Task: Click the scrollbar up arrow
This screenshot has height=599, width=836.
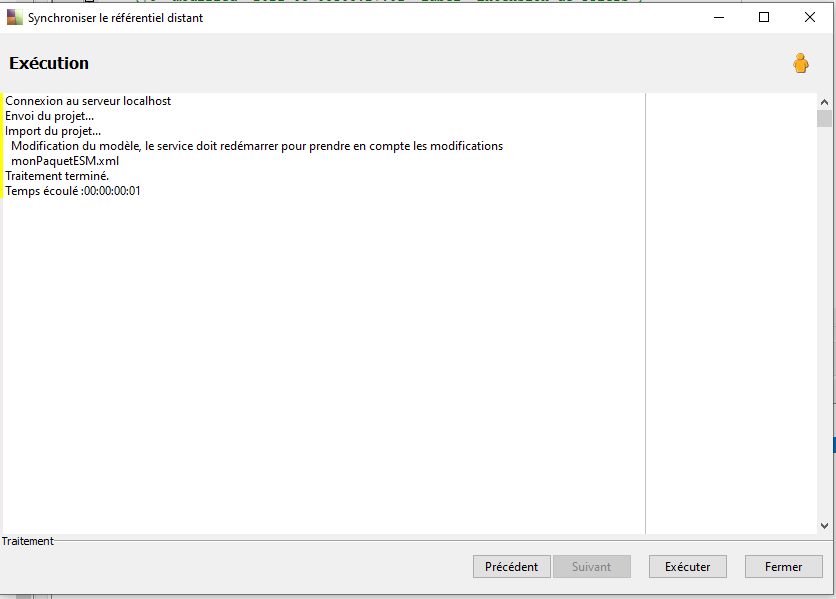Action: point(824,102)
